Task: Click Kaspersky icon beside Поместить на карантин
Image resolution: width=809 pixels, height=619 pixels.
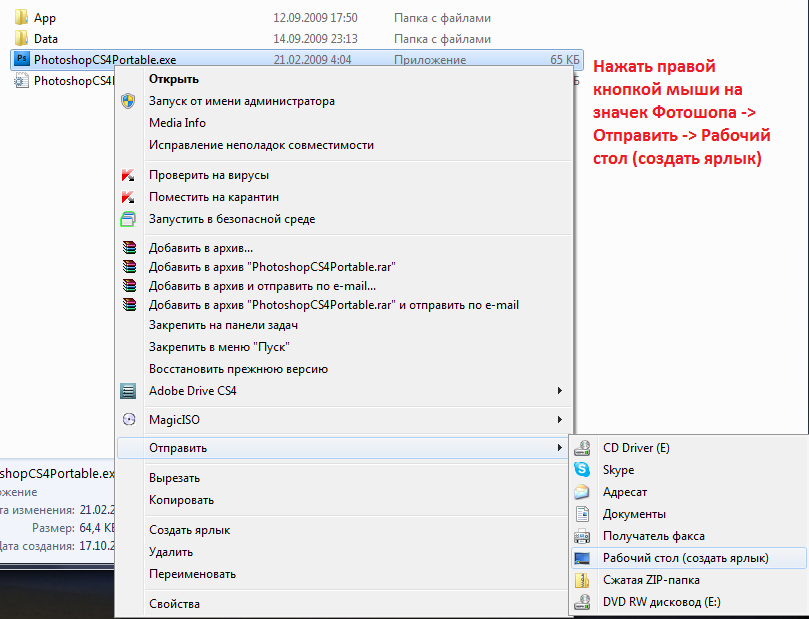Action: [128, 197]
